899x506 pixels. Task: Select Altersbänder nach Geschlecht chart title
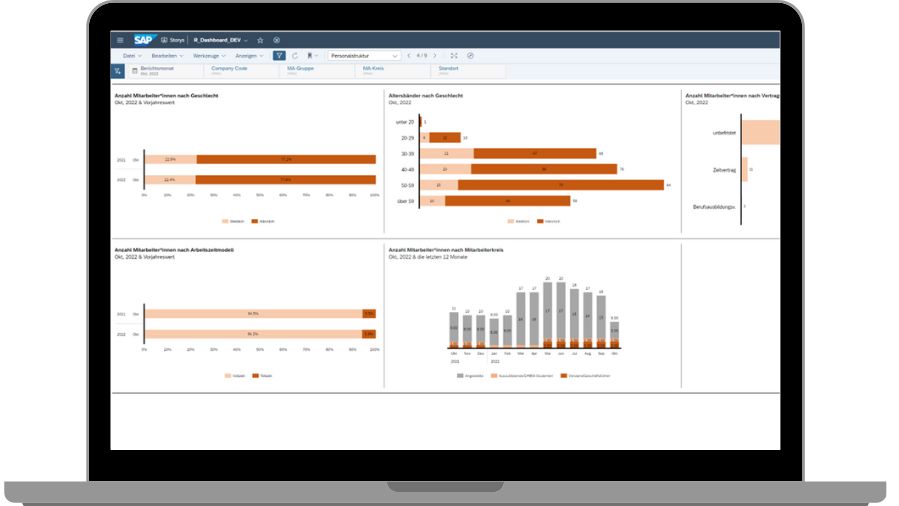click(x=425, y=96)
